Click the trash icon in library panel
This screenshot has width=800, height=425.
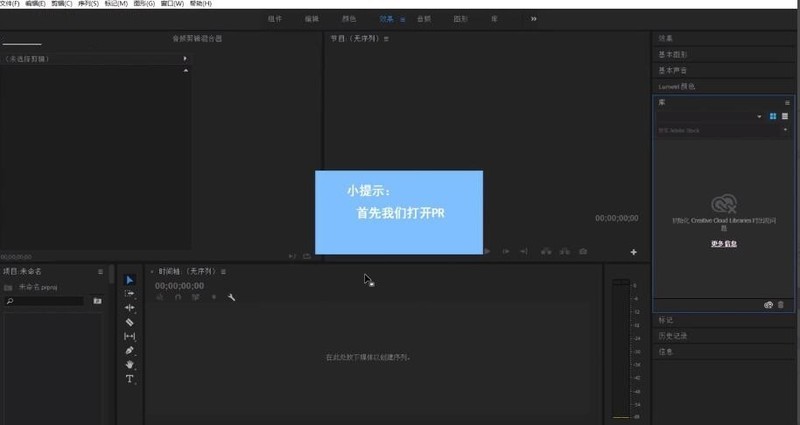[x=781, y=305]
